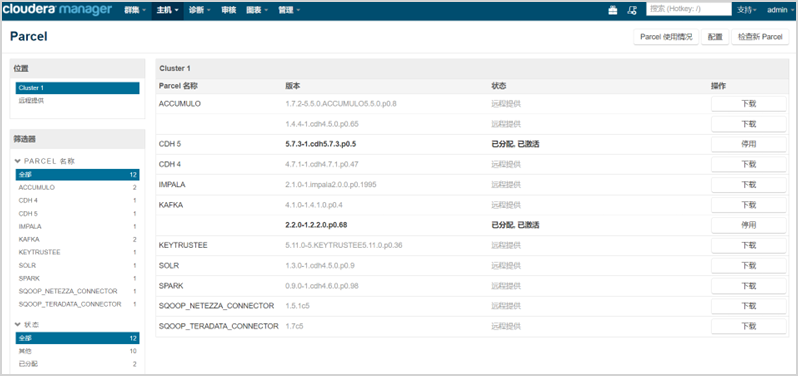
Task: Click the Parcel 使用情况 button
Action: (x=666, y=37)
